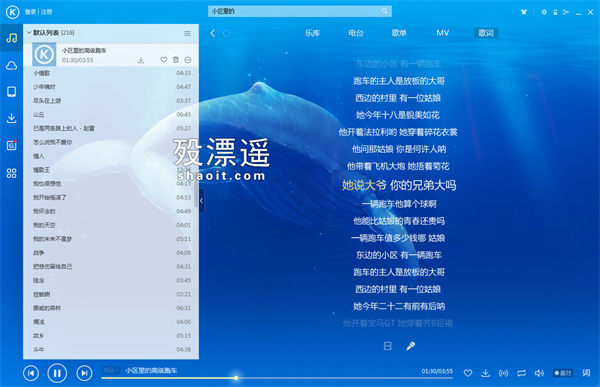Open the apps grid sidebar icon
The image size is (600, 387).
click(x=11, y=173)
